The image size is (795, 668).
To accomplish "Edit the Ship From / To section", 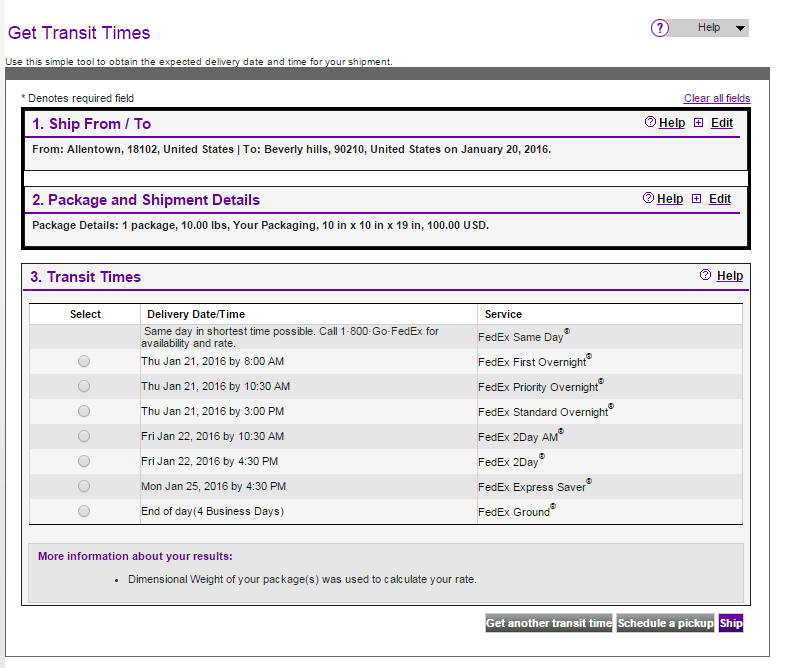I will point(722,123).
